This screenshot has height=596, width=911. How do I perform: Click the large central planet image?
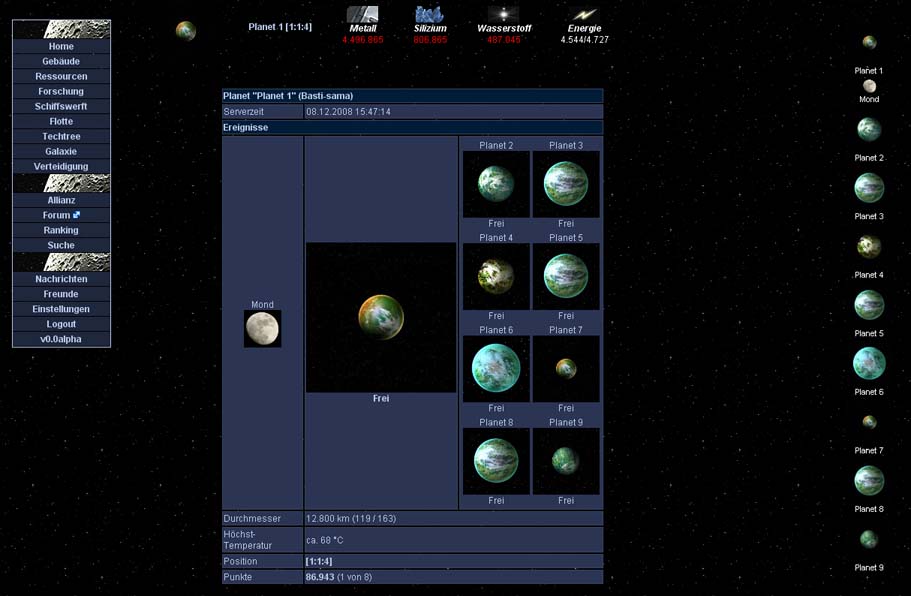(381, 317)
